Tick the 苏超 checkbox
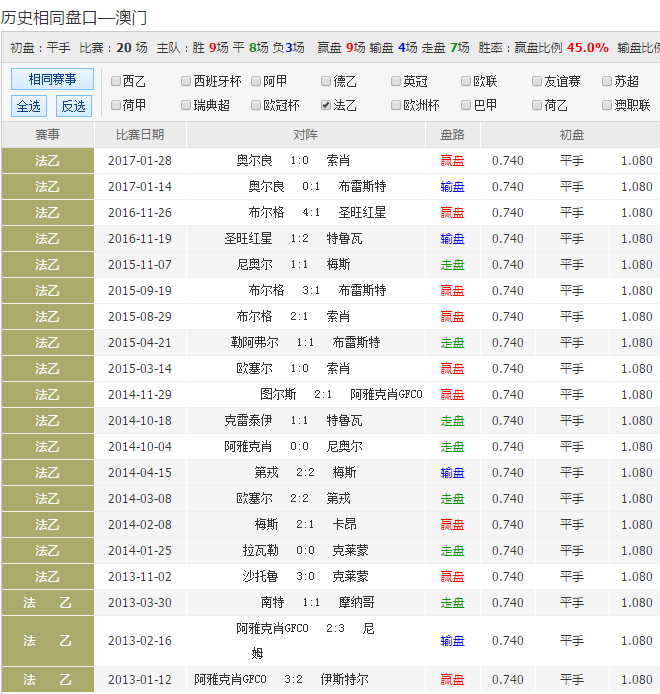The height and width of the screenshot is (694, 660). coord(607,81)
